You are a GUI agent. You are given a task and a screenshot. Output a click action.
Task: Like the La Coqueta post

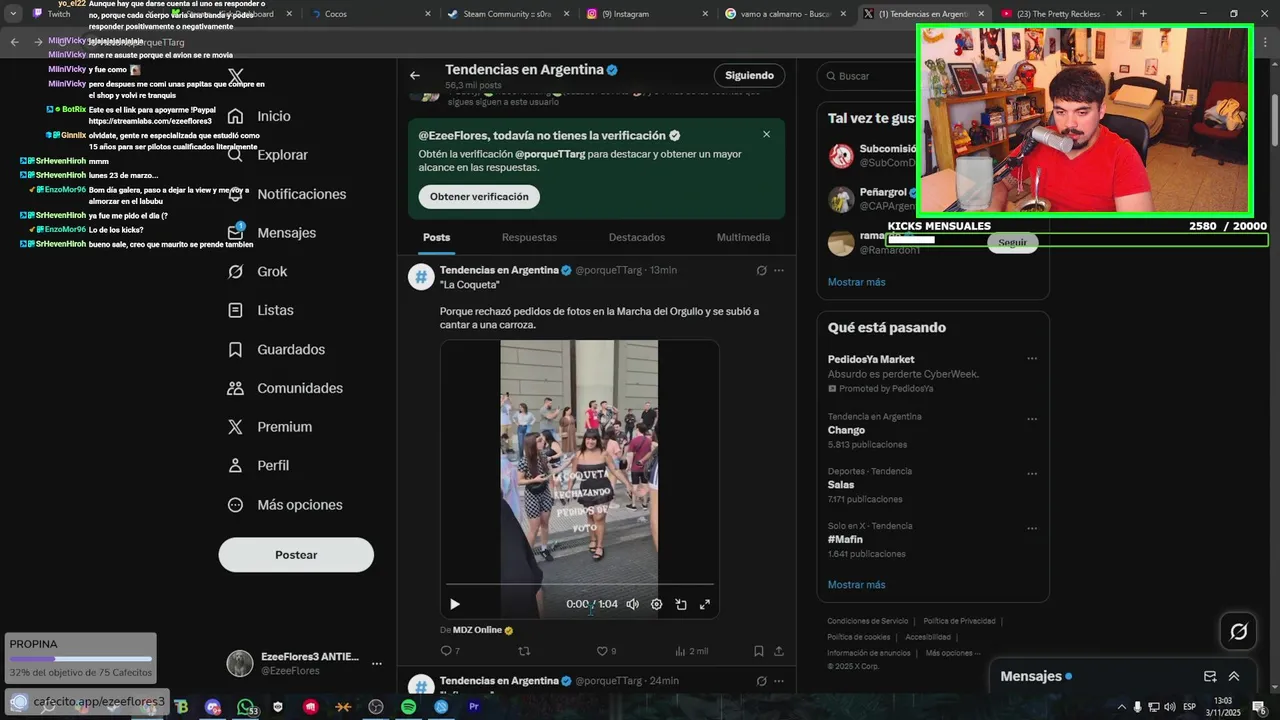[606, 651]
